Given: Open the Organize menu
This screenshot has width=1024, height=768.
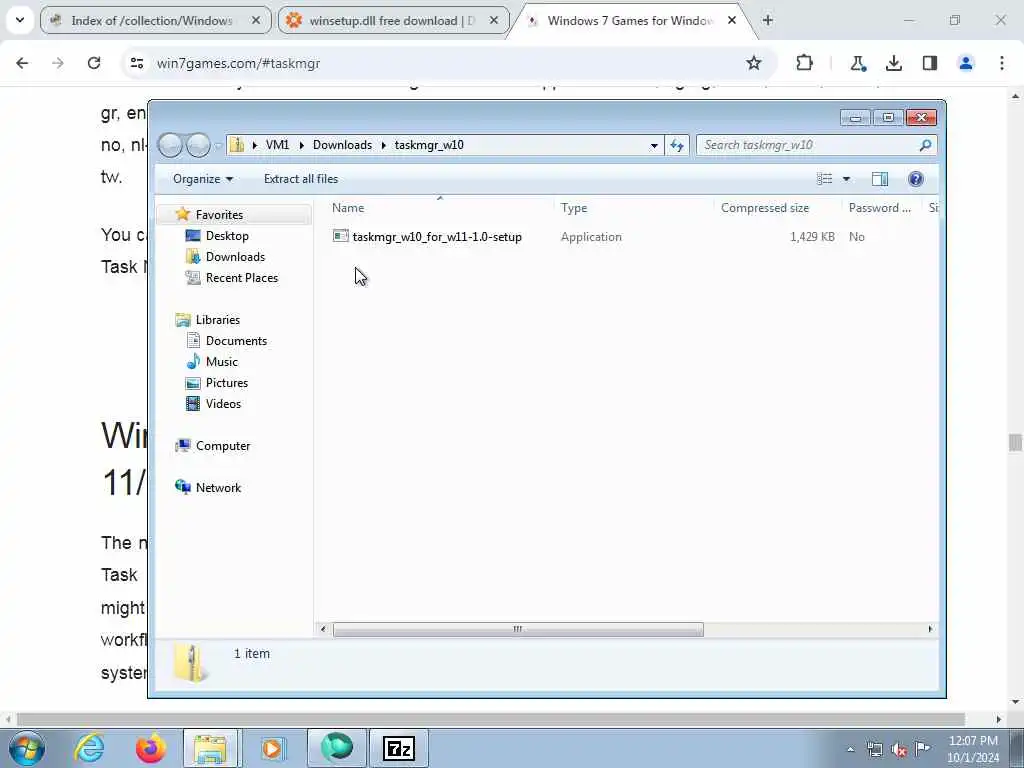Looking at the screenshot, I should [x=202, y=179].
